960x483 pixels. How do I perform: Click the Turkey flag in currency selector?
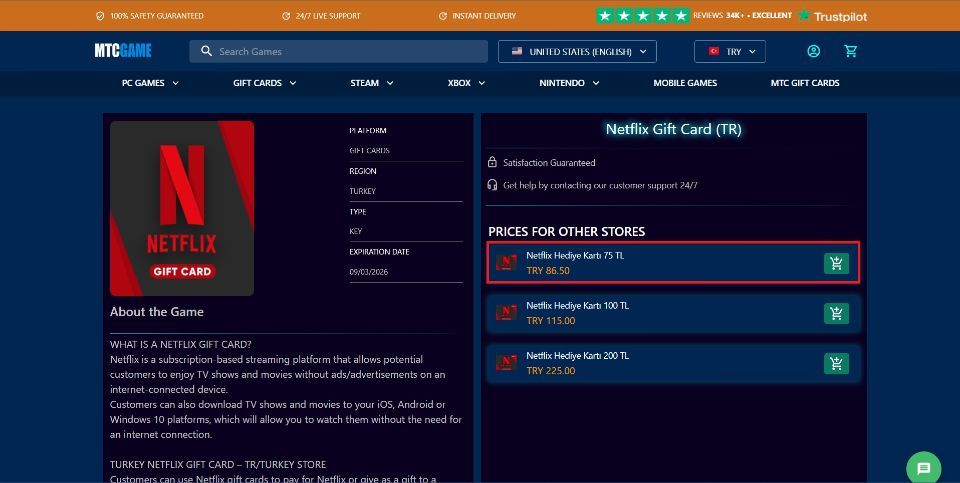coord(714,51)
